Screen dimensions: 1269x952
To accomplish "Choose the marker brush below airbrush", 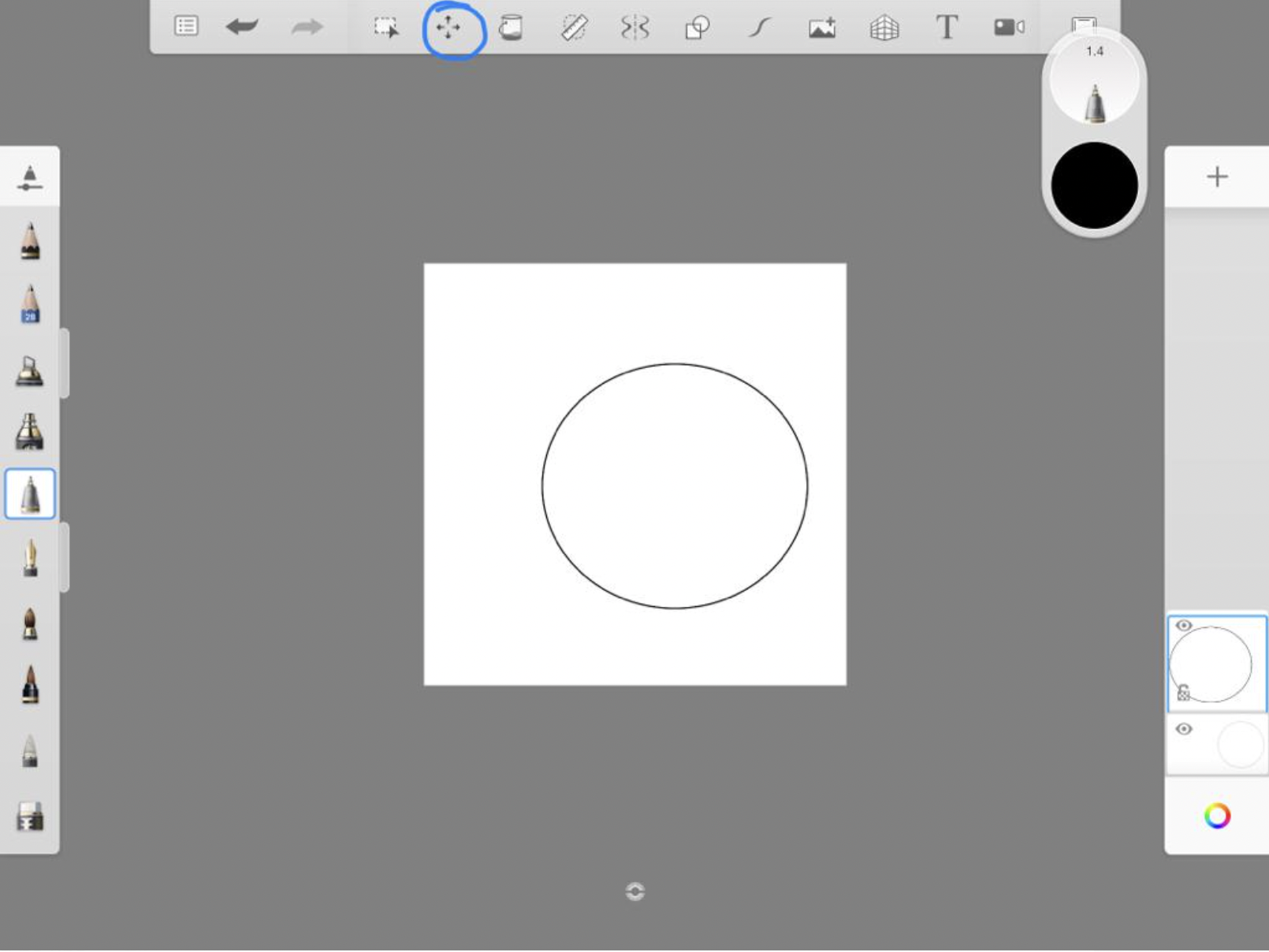I will (30, 431).
